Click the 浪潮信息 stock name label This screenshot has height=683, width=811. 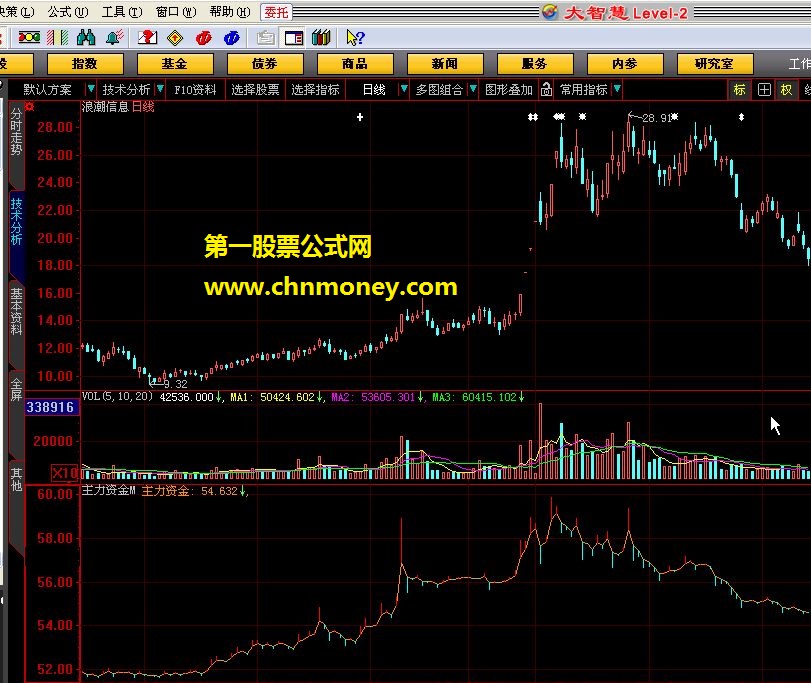(x=105, y=107)
